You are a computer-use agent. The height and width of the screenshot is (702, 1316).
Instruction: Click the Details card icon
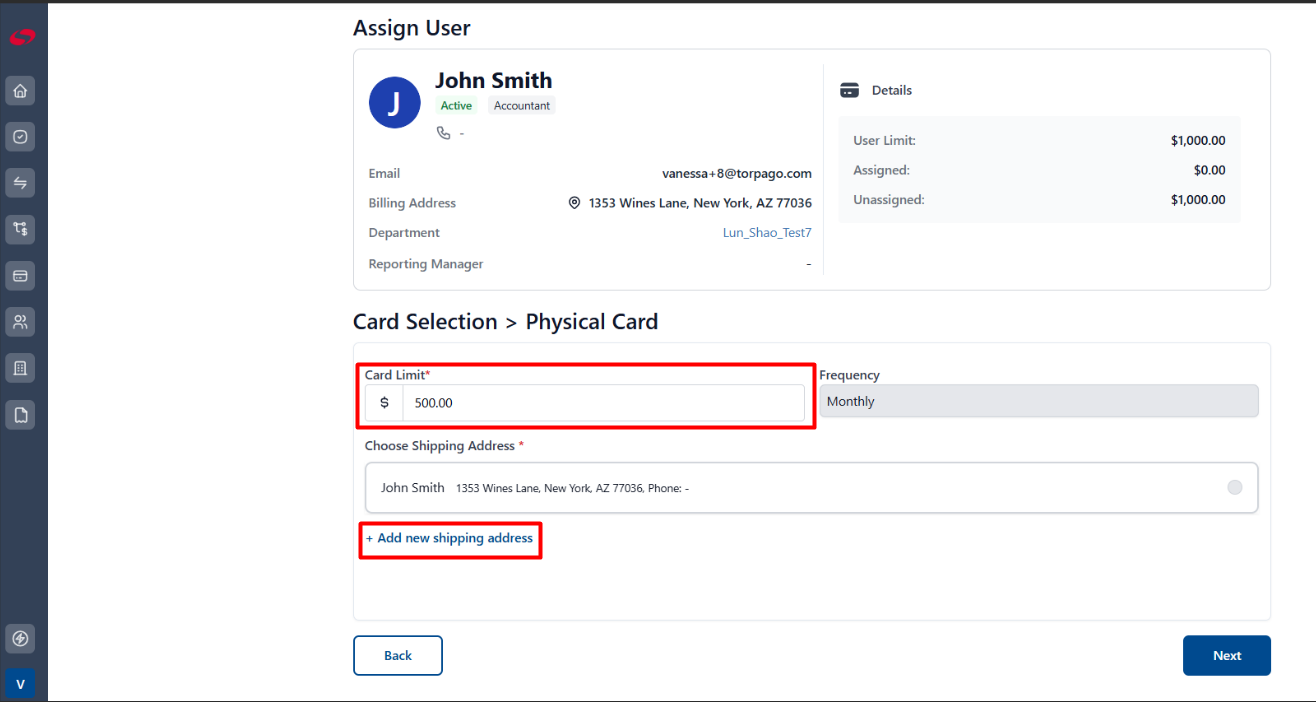(x=850, y=90)
